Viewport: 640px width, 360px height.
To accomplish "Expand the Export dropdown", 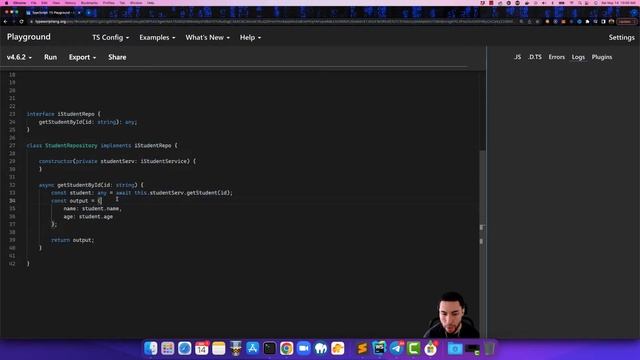I will (82, 57).
